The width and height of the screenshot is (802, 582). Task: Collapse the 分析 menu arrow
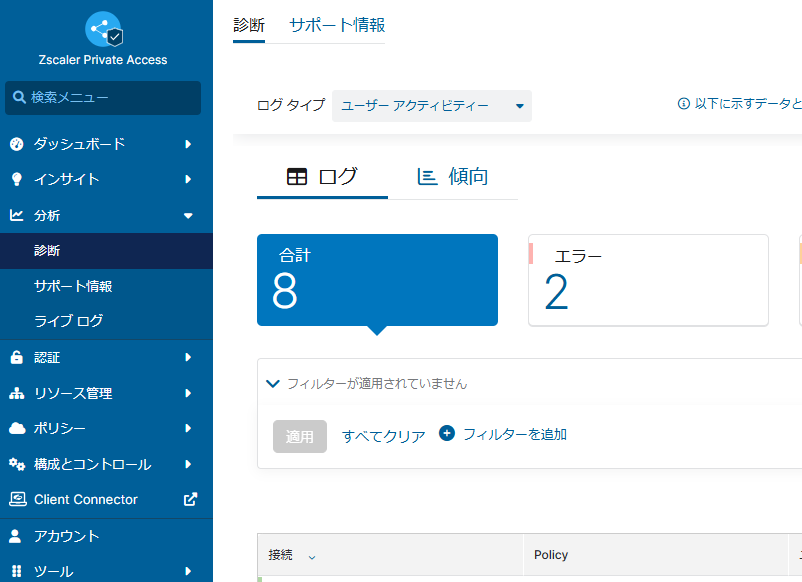click(188, 216)
